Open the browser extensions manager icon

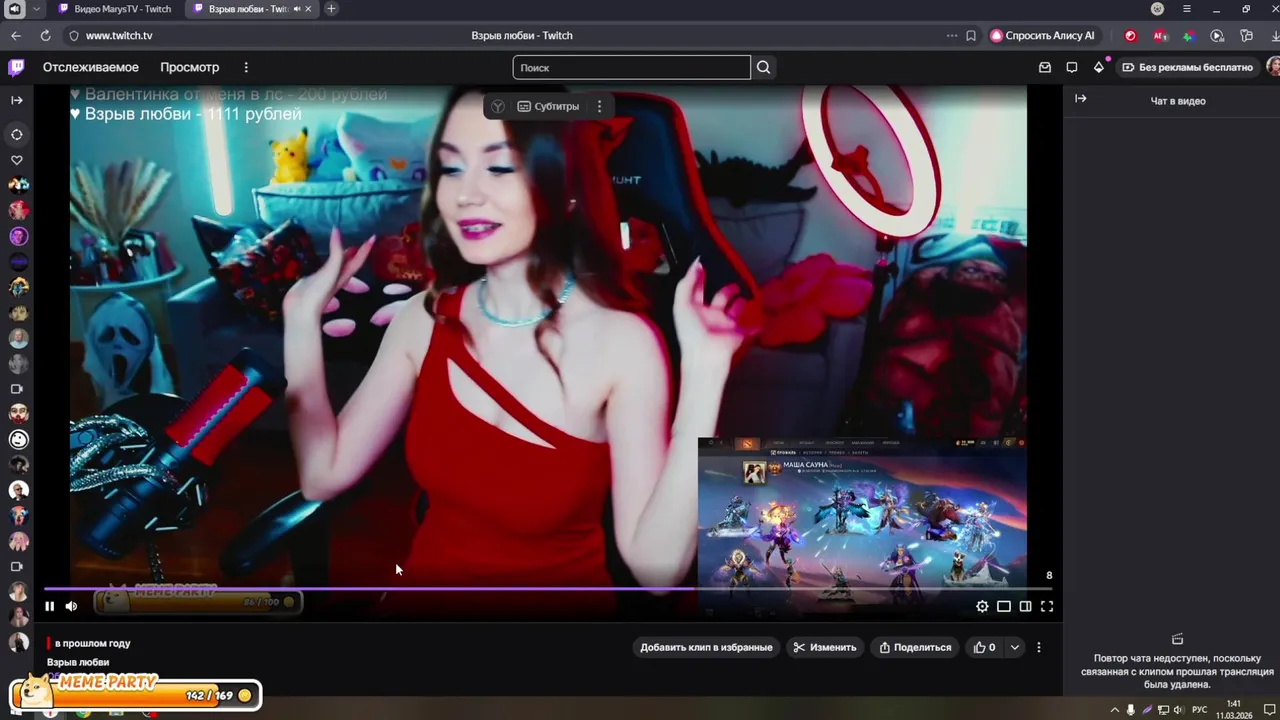pyautogui.click(x=1246, y=35)
